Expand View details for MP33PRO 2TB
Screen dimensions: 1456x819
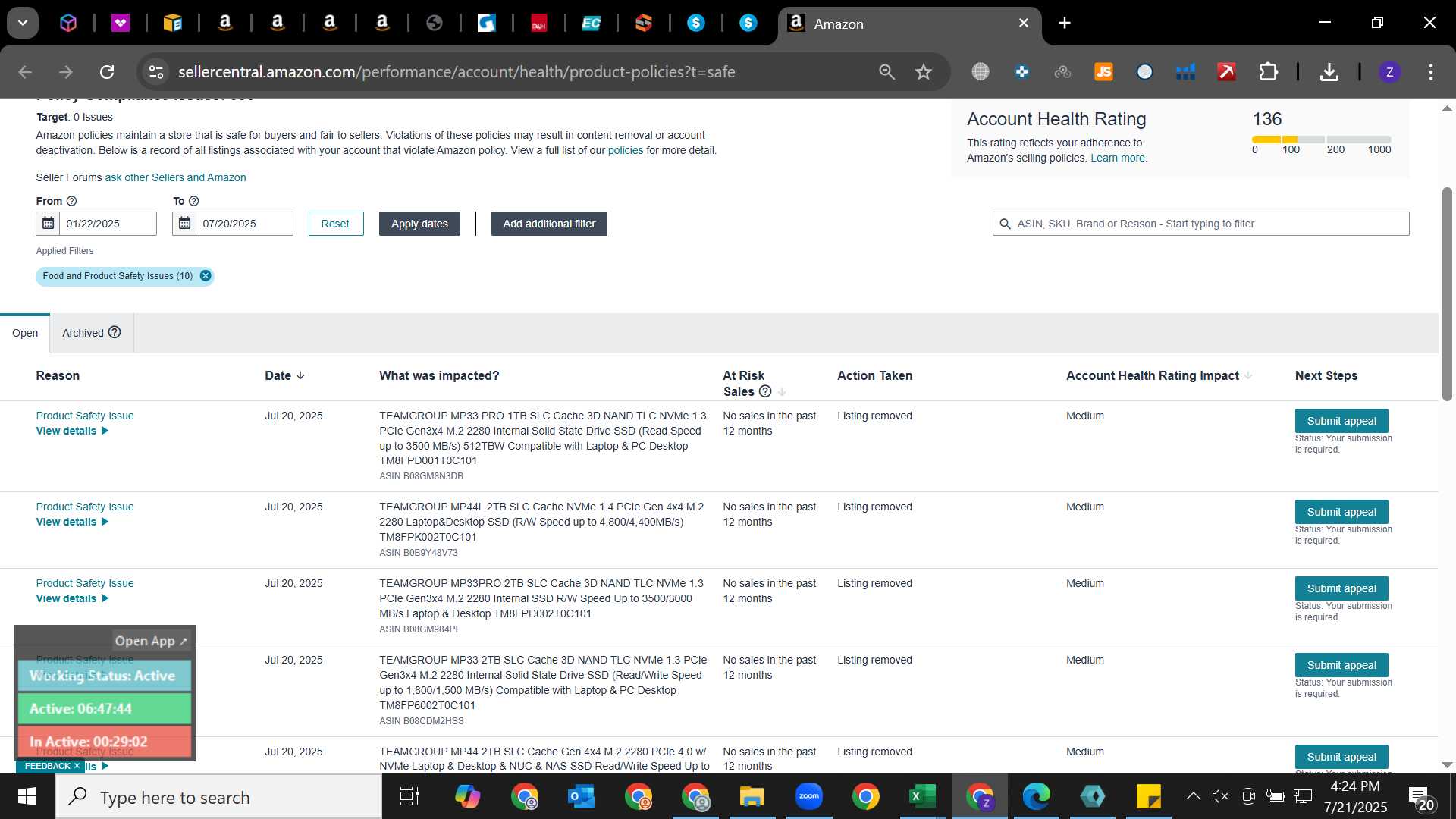72,598
